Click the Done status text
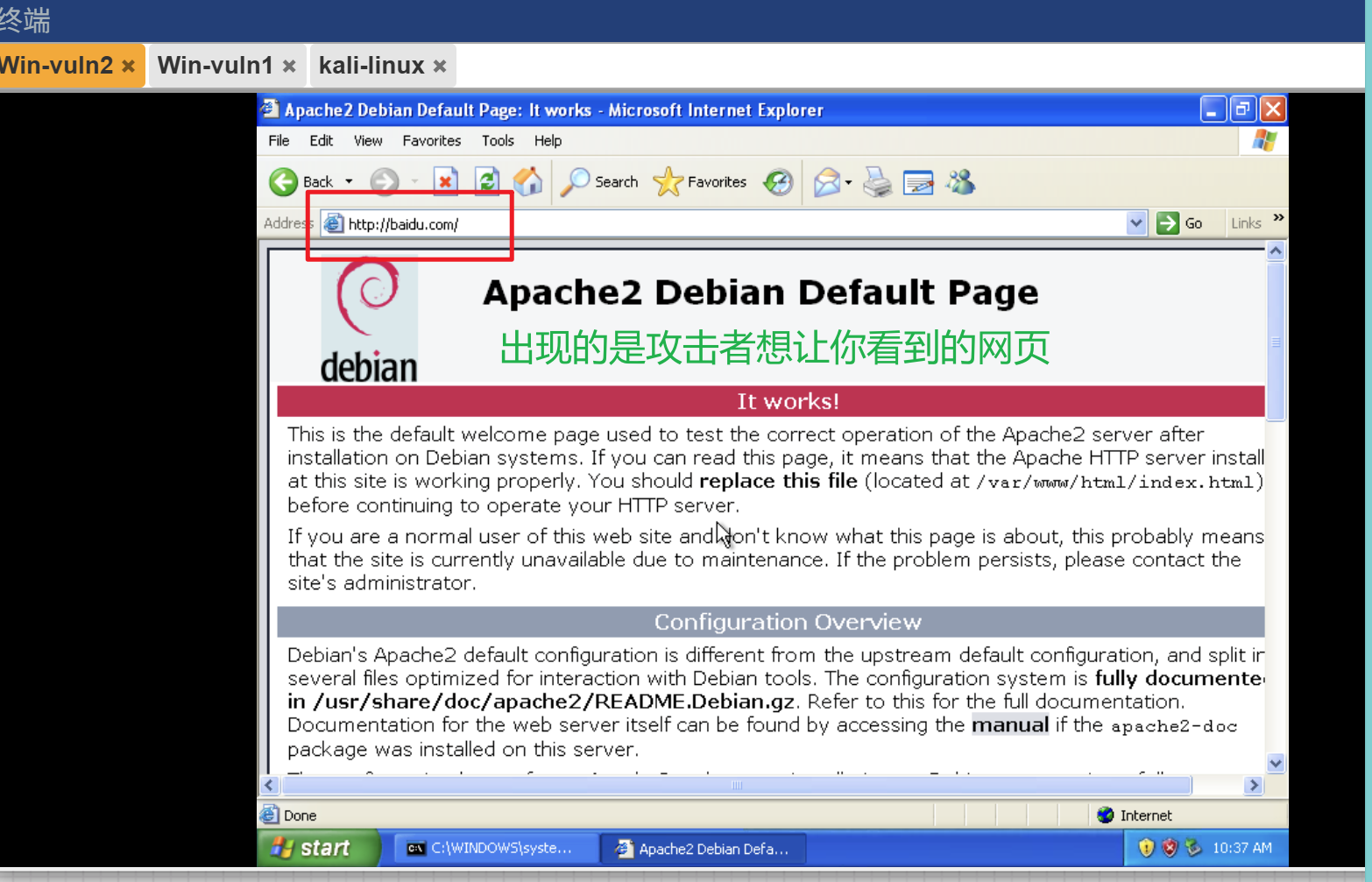Viewport: 1372px width, 882px height. point(300,815)
